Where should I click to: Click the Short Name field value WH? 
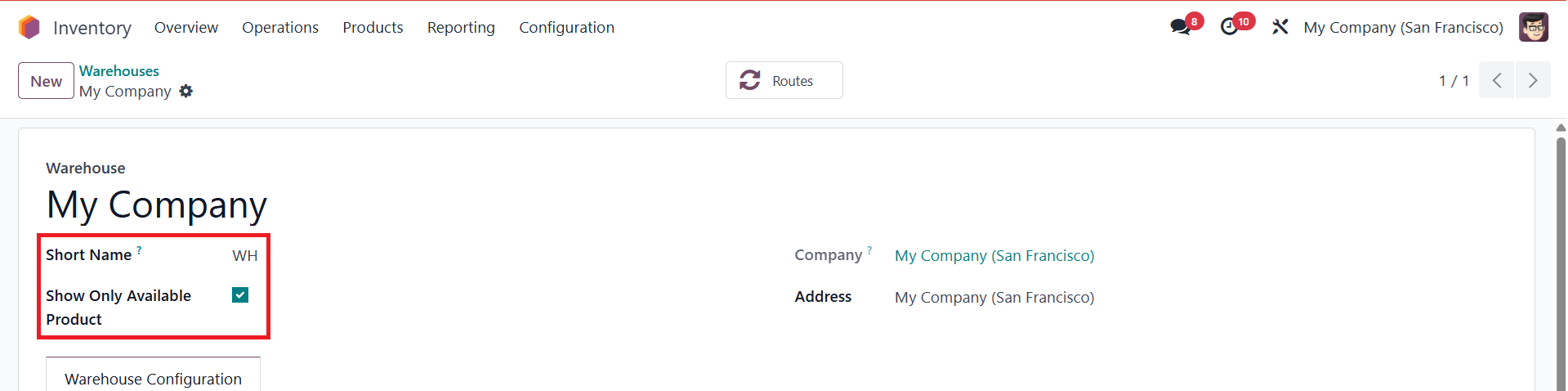(244, 256)
